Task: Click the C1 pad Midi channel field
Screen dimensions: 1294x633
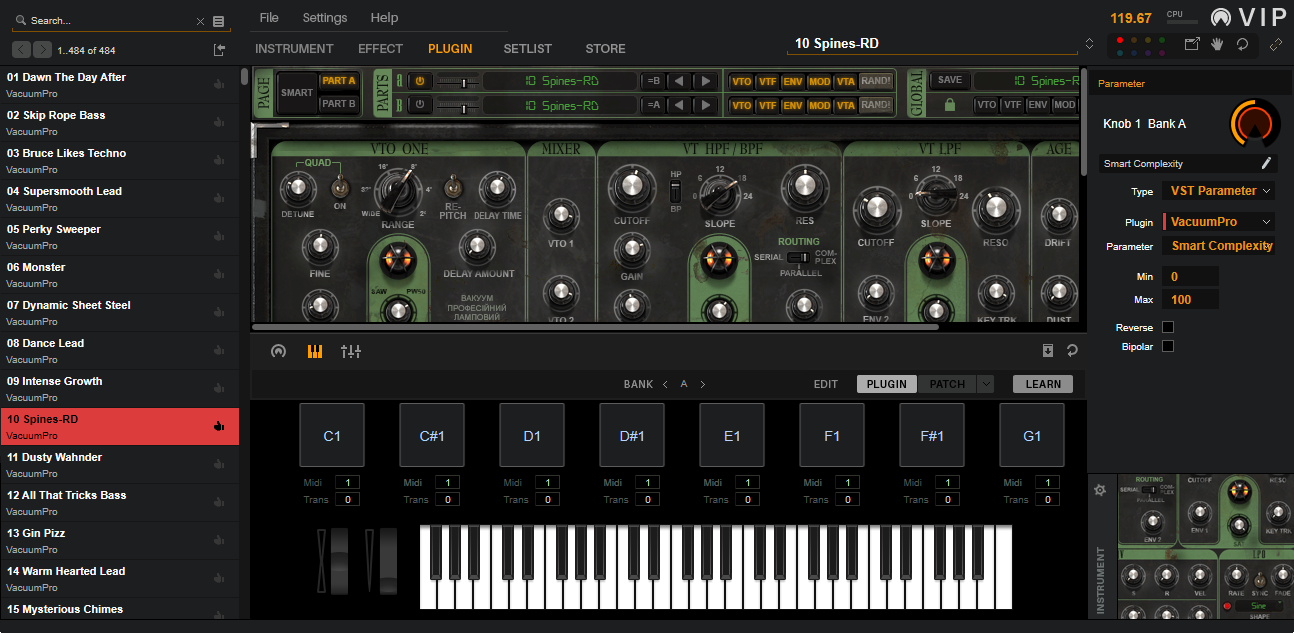Action: (x=346, y=483)
